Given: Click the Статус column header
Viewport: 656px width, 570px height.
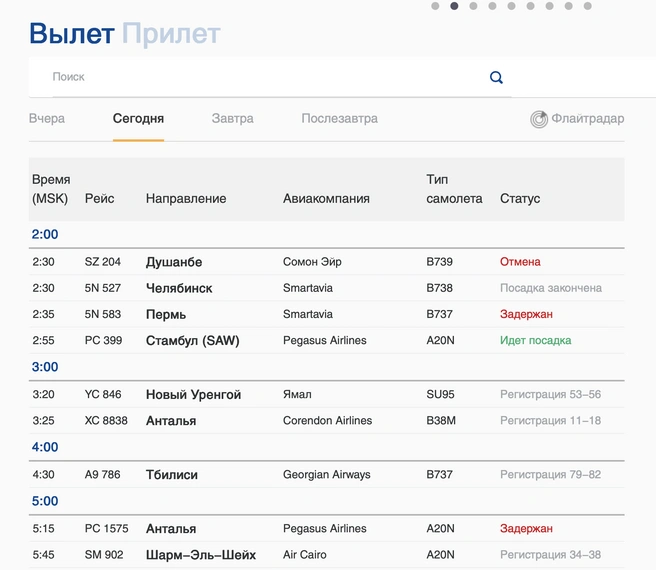Looking at the screenshot, I should click(520, 198).
